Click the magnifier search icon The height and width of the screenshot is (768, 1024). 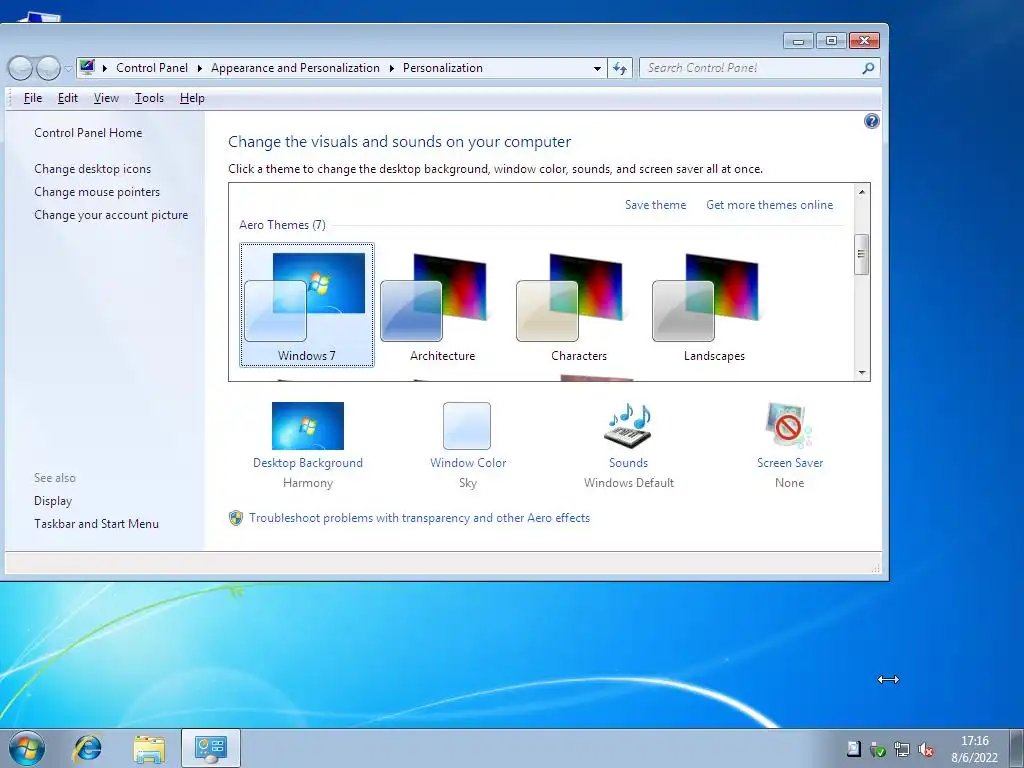point(868,68)
